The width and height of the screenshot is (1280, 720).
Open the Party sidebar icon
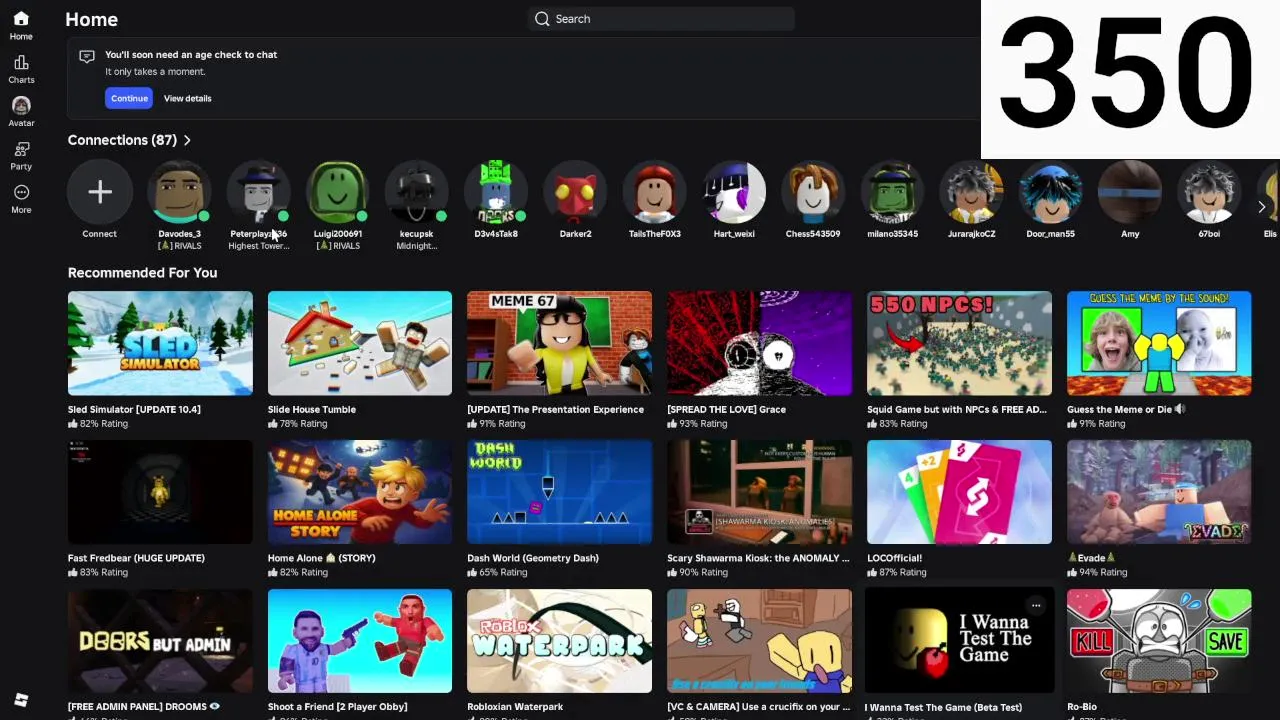[x=21, y=149]
